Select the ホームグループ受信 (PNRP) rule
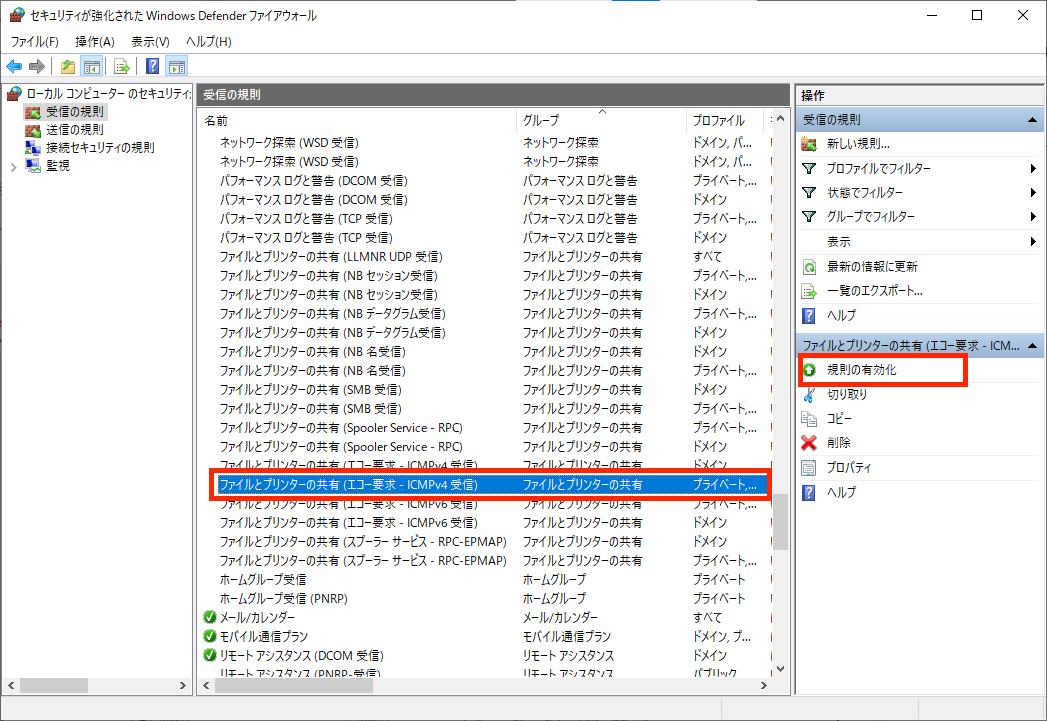1047x721 pixels. (x=284, y=598)
